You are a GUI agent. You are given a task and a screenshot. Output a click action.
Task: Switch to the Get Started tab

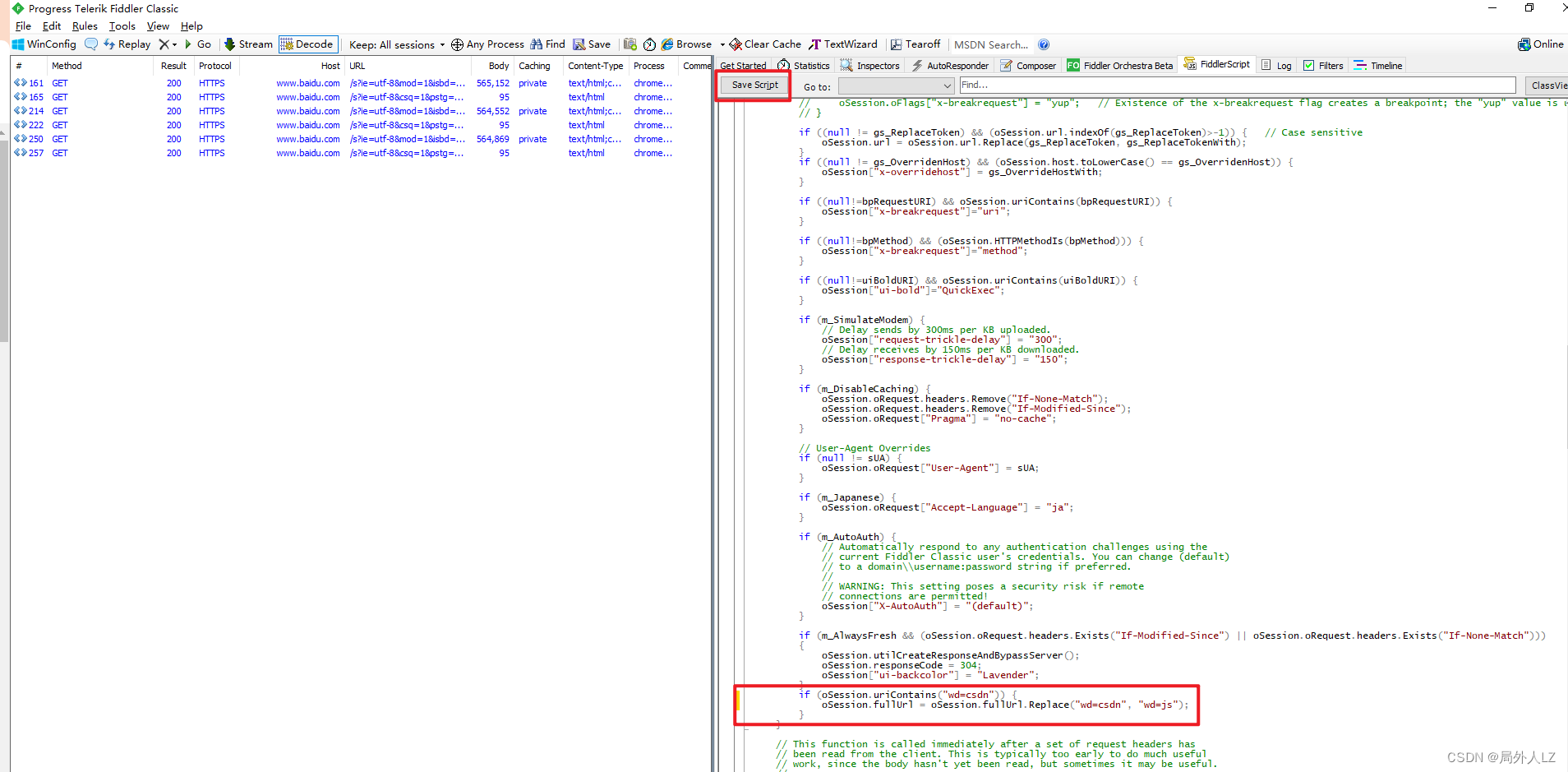point(743,66)
